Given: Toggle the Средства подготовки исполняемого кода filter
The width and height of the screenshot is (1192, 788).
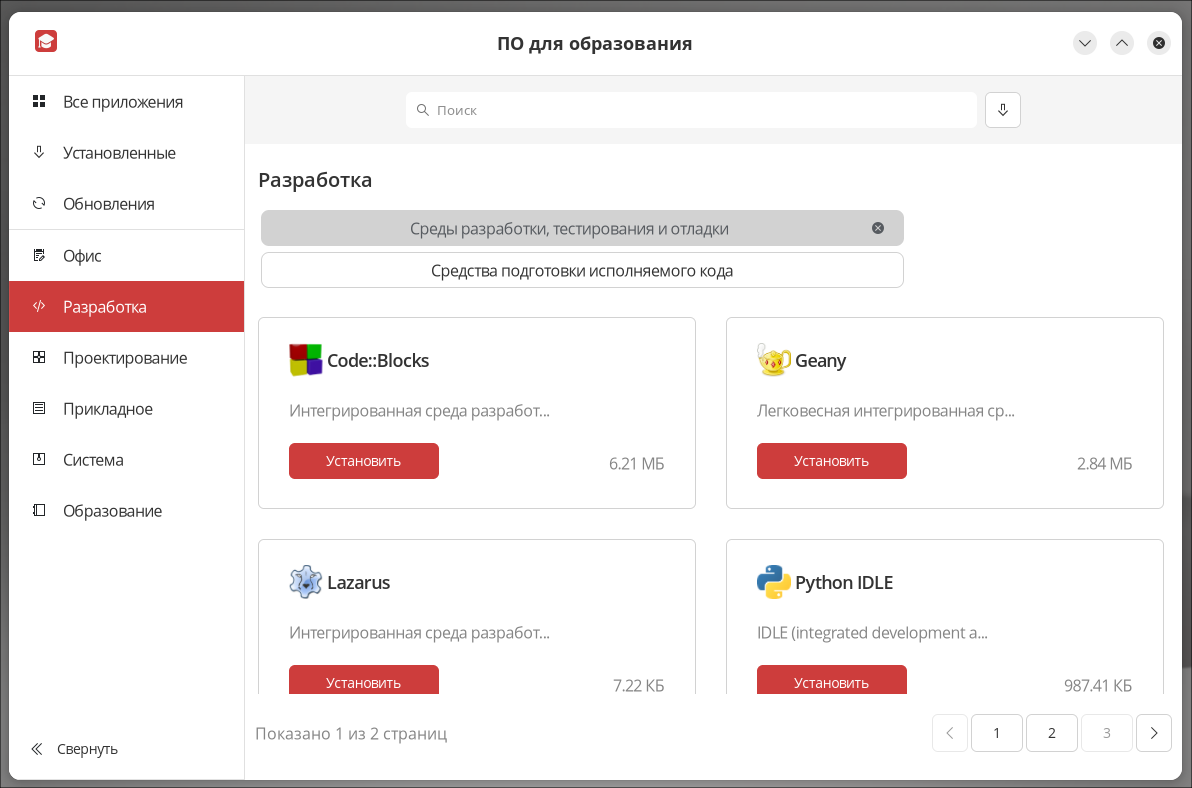Looking at the screenshot, I should point(582,270).
